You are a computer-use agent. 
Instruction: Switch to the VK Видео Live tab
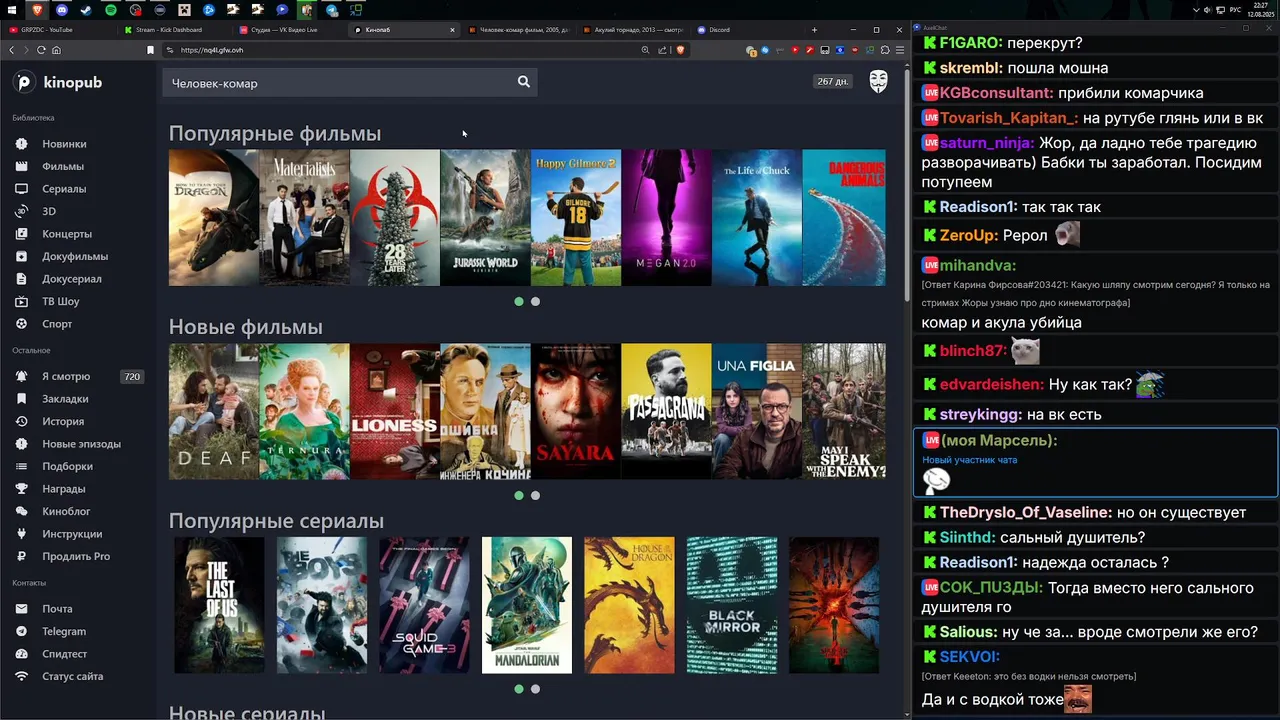pos(288,30)
